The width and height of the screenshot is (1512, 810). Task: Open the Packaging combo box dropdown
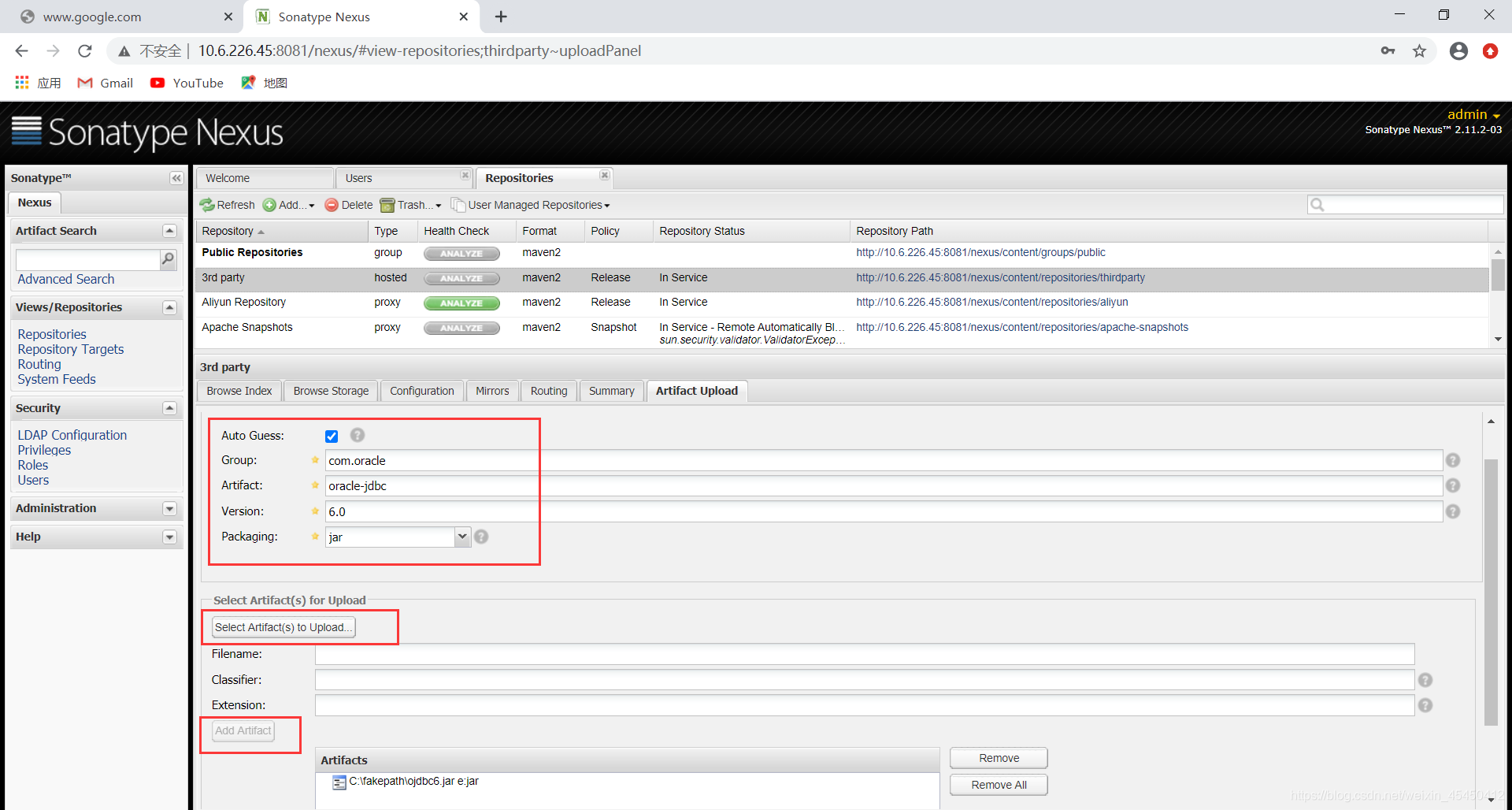462,537
